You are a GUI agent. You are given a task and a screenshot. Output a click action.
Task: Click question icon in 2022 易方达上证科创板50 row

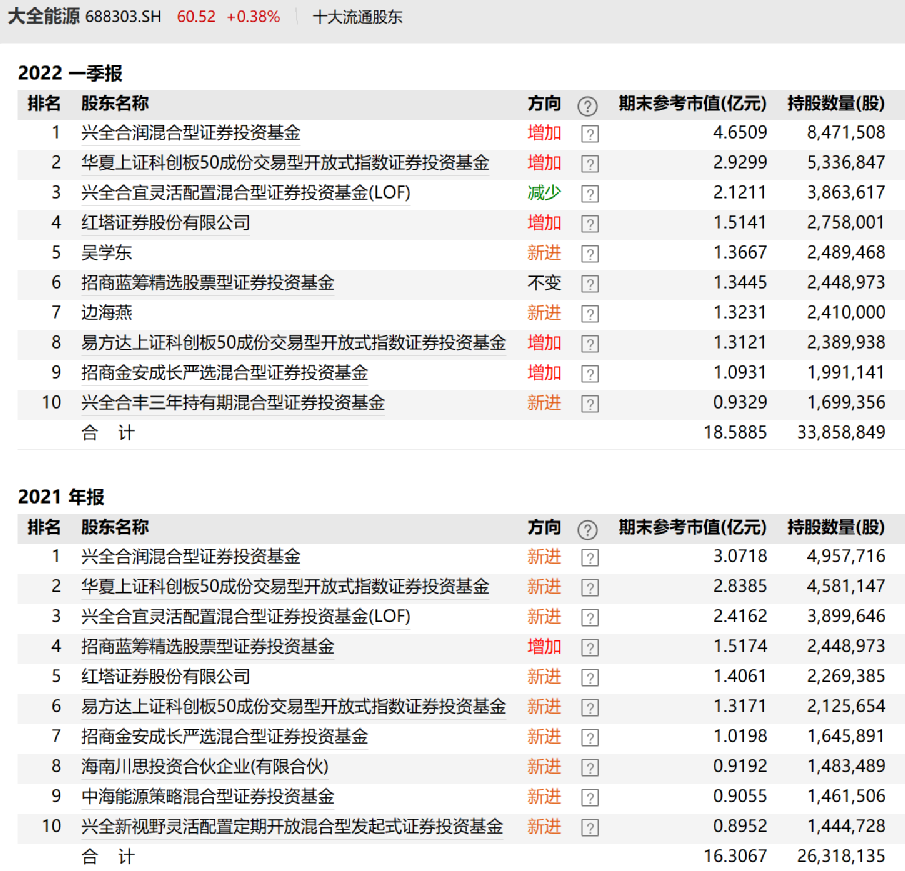589,344
